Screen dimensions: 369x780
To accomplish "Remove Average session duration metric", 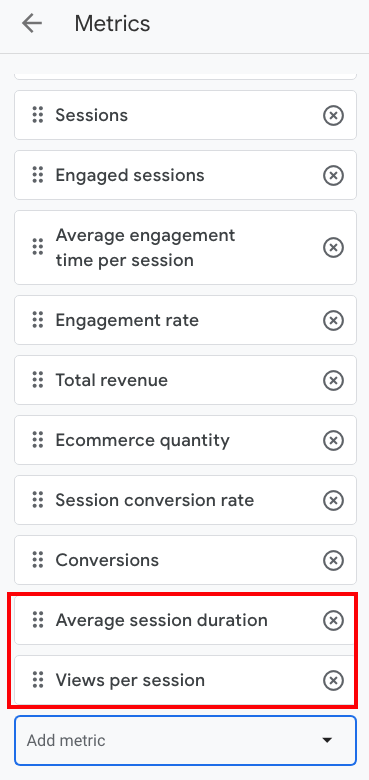I will [x=333, y=621].
